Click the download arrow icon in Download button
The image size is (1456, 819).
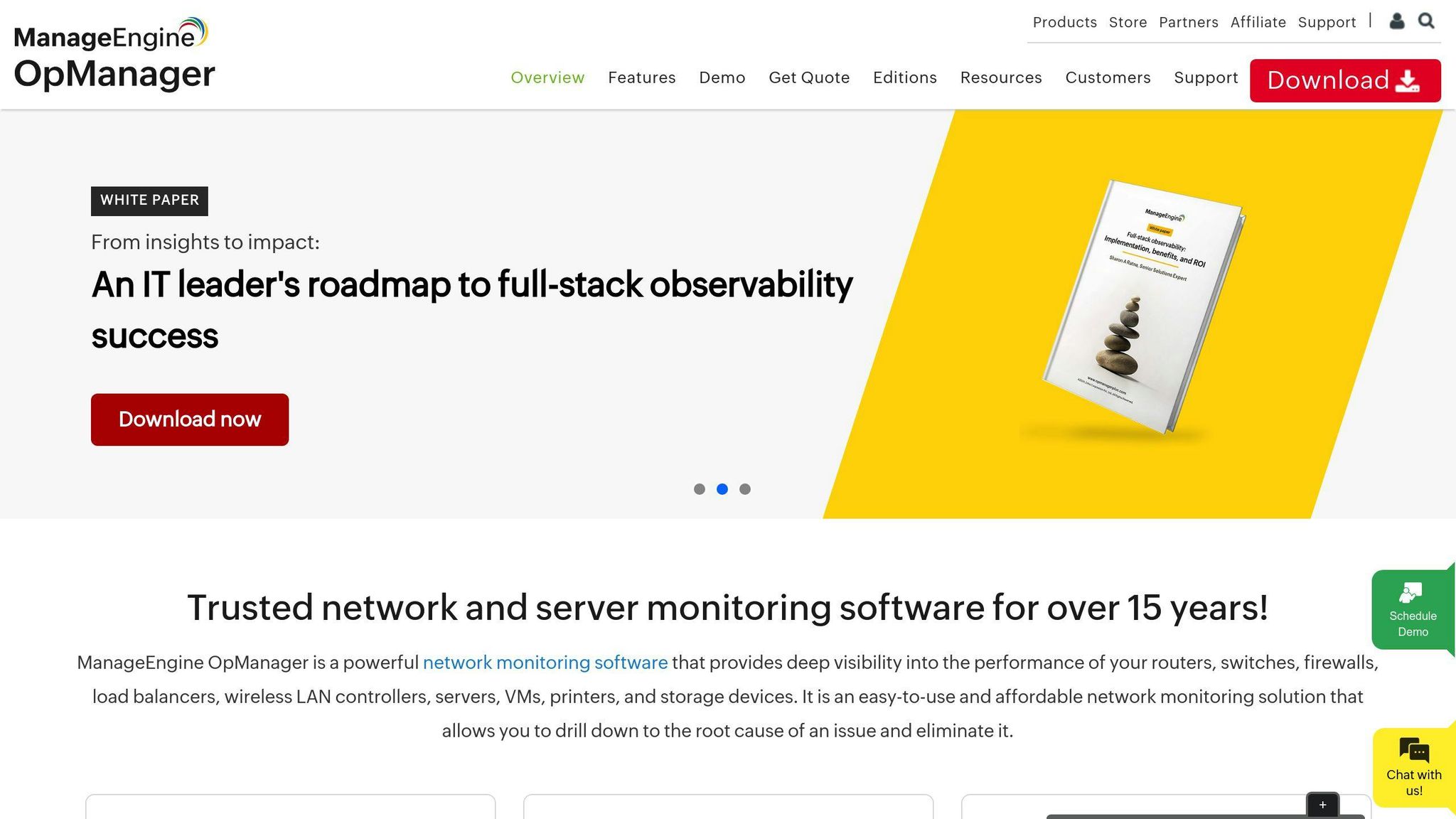click(x=1408, y=80)
